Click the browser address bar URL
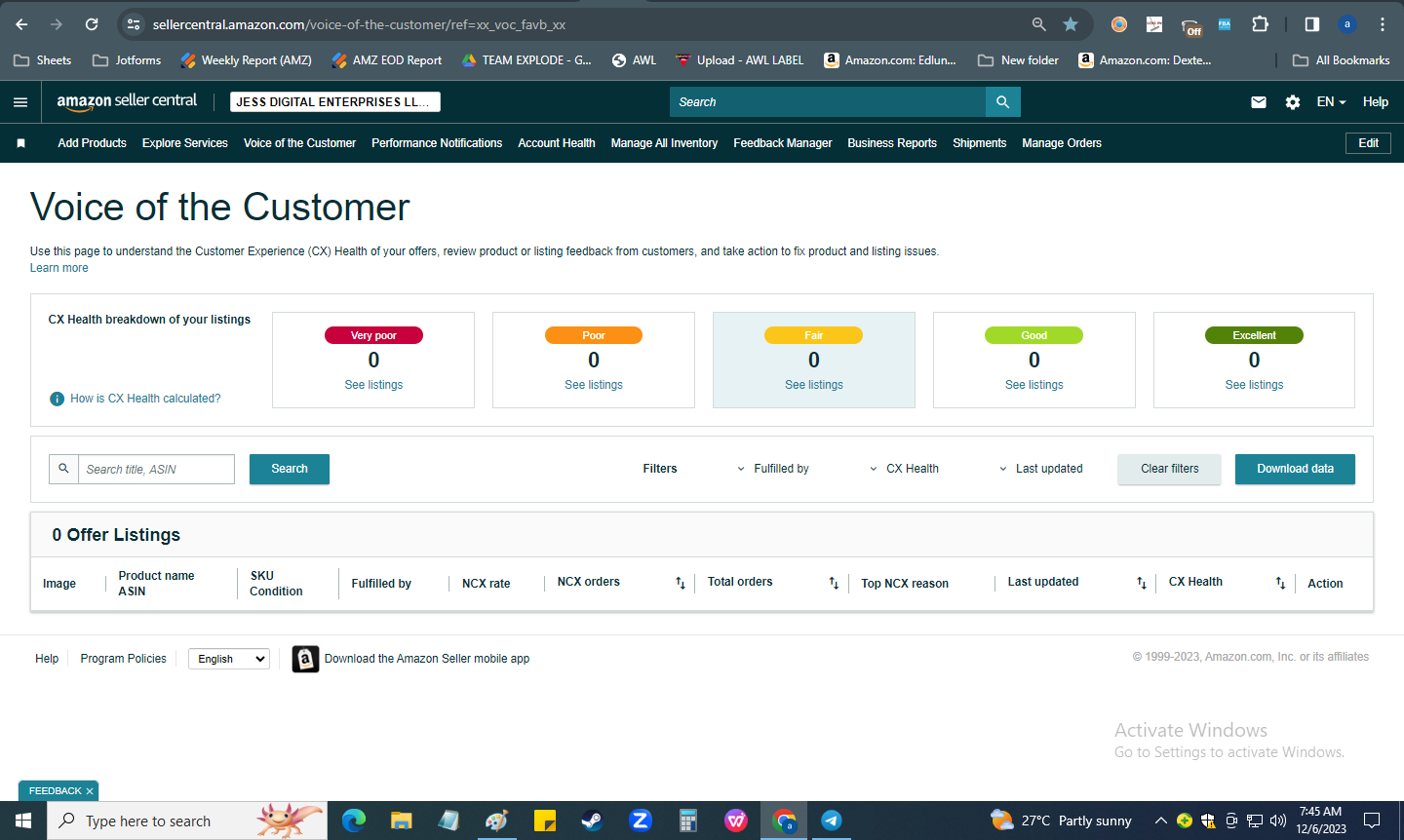Screen dimensions: 1404x840 pyautogui.click(x=359, y=24)
